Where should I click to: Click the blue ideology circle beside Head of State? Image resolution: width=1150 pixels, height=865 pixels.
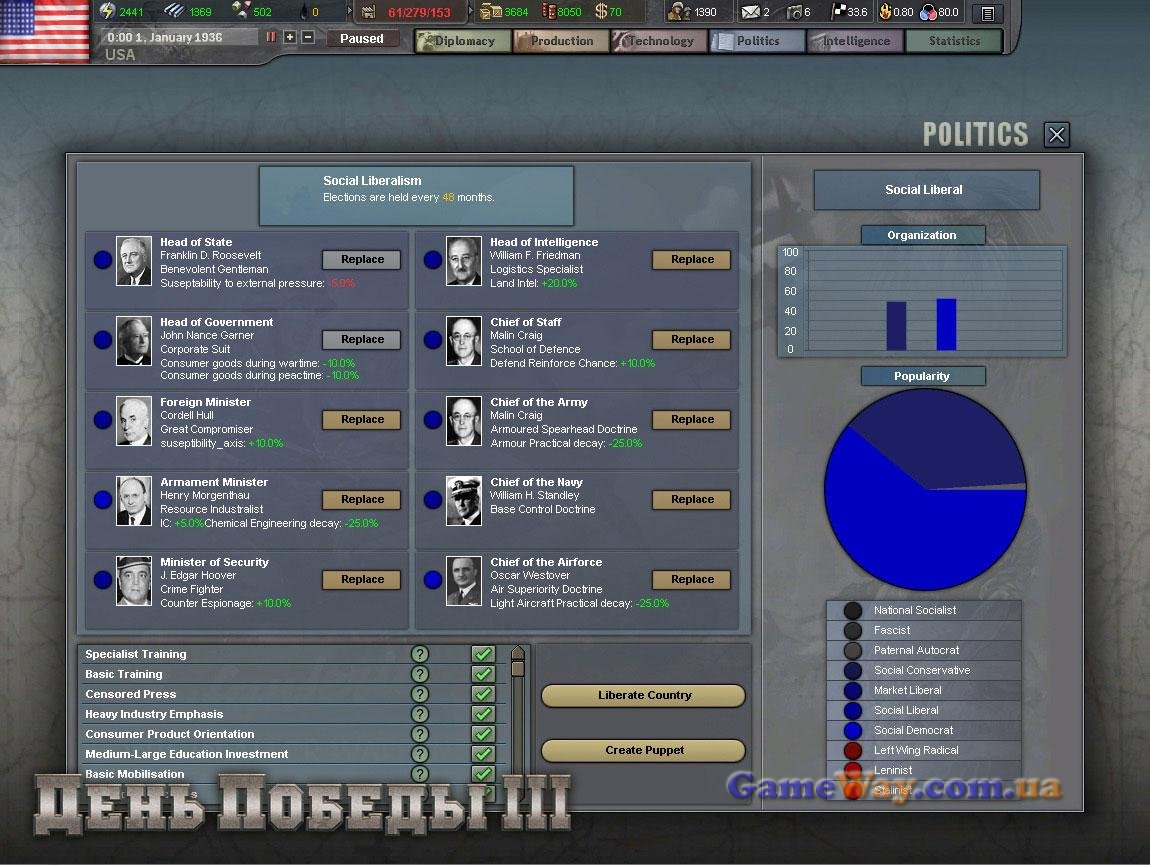(103, 260)
